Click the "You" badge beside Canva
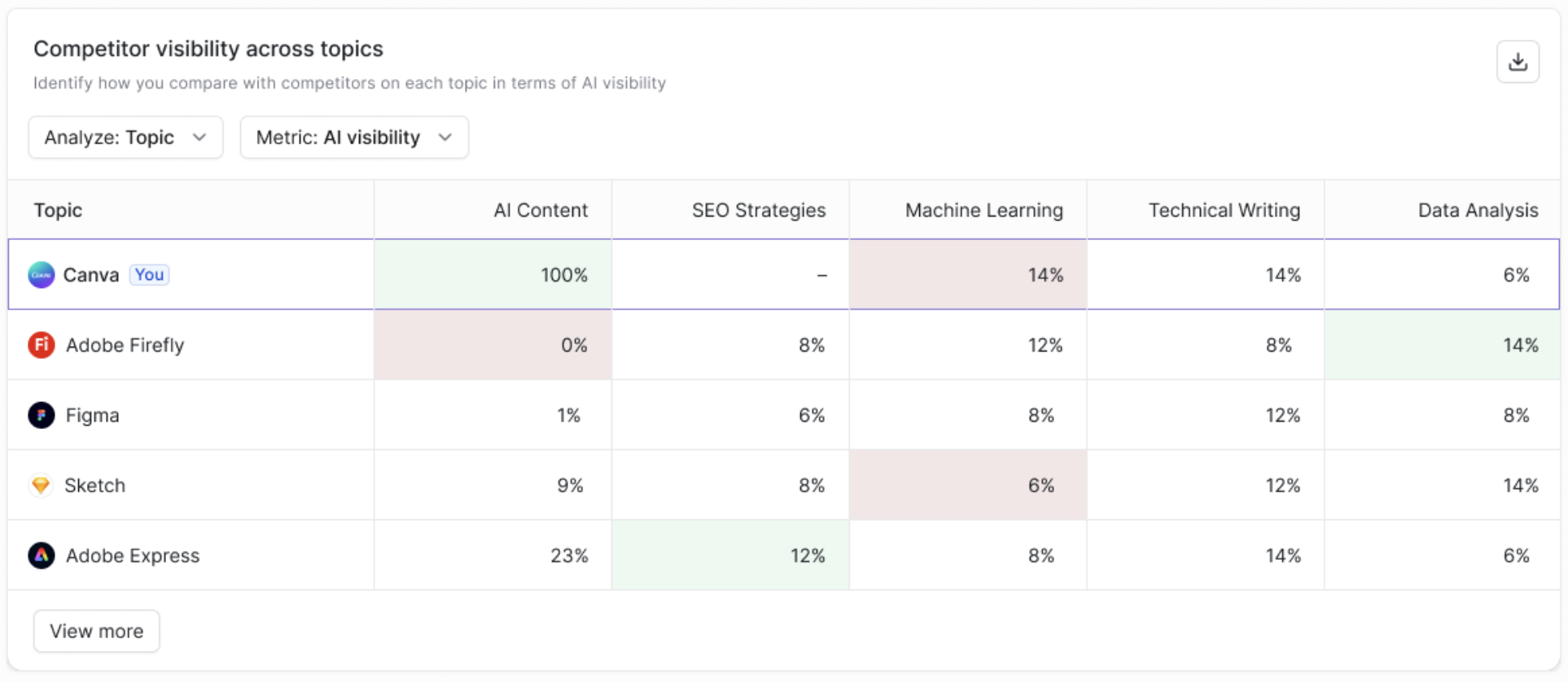Viewport: 1568px width, 682px height. tap(150, 275)
